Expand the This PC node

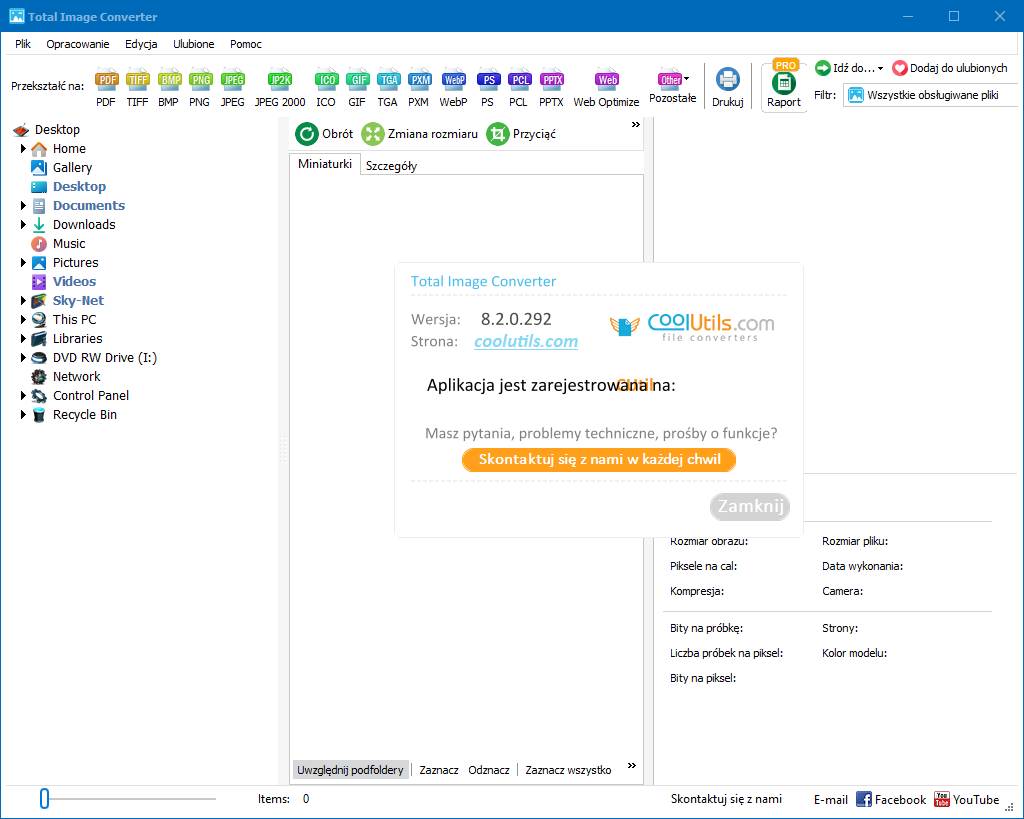24,319
